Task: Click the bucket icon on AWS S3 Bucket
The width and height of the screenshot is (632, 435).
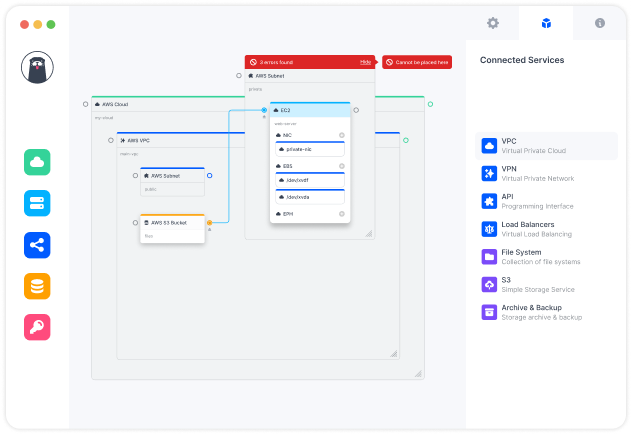Action: pos(146,223)
